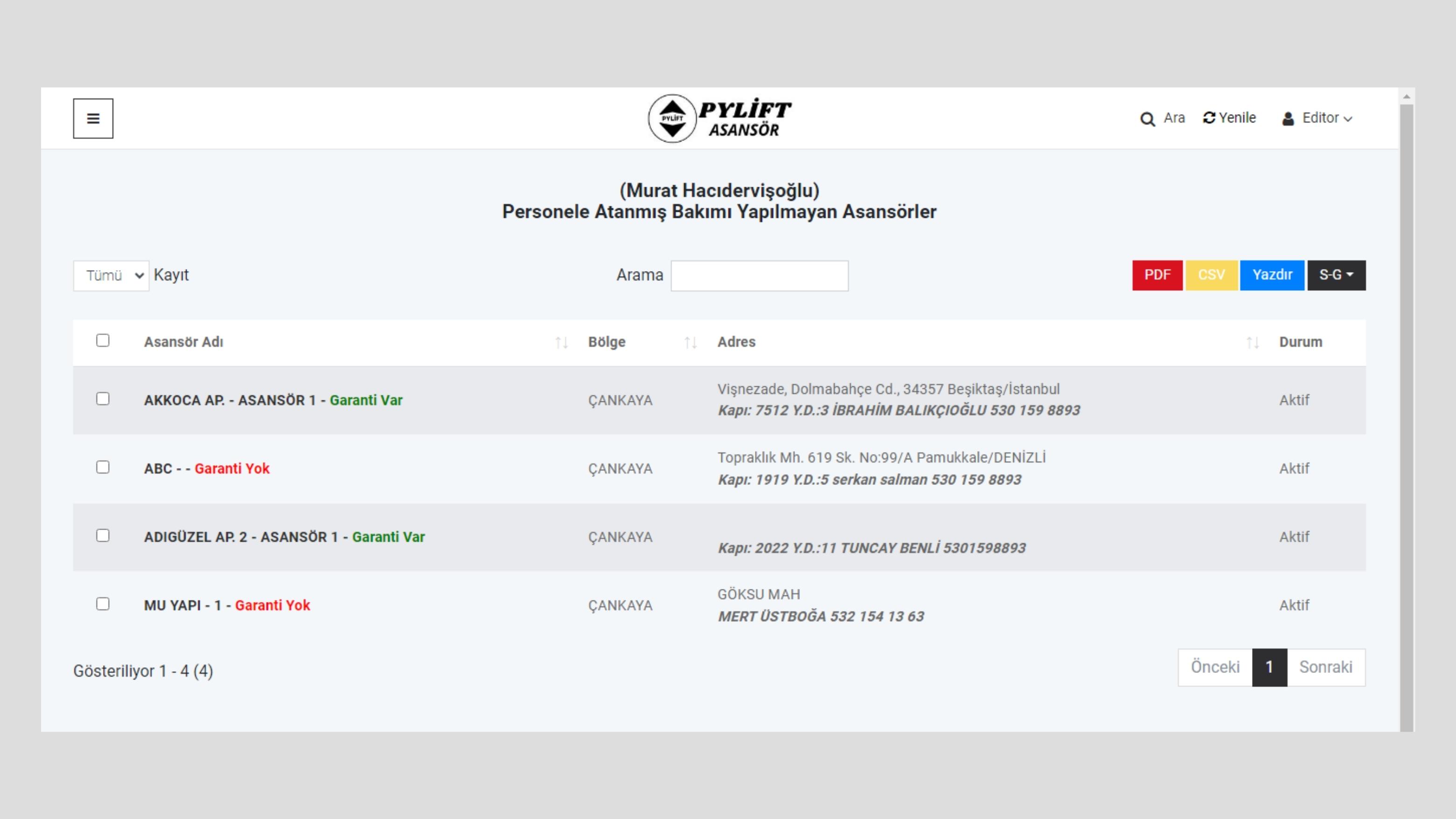Image resolution: width=1456 pixels, height=819 pixels.
Task: Export table with the red PDF button
Action: pyautogui.click(x=1157, y=275)
